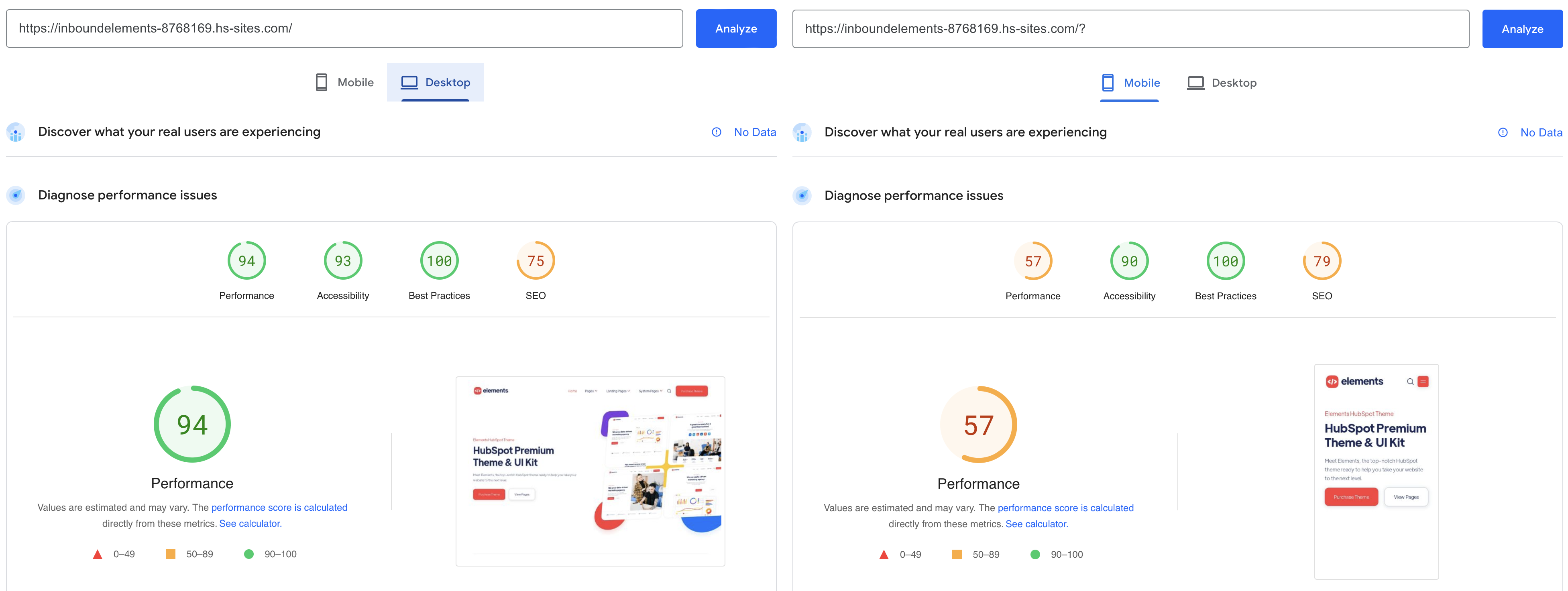Open 'performance score is calculated' link in left report
The height and width of the screenshot is (591, 1568).
click(x=279, y=508)
